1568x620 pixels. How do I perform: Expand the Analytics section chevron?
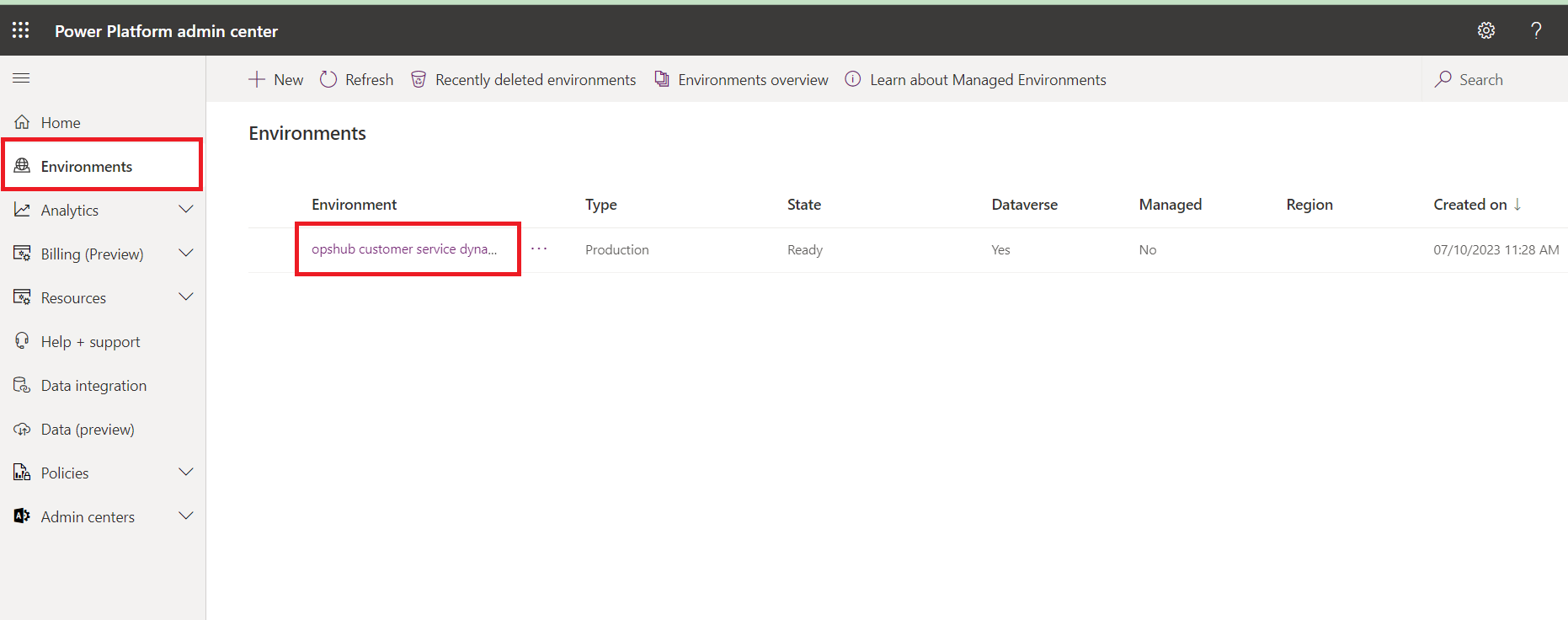click(x=186, y=210)
